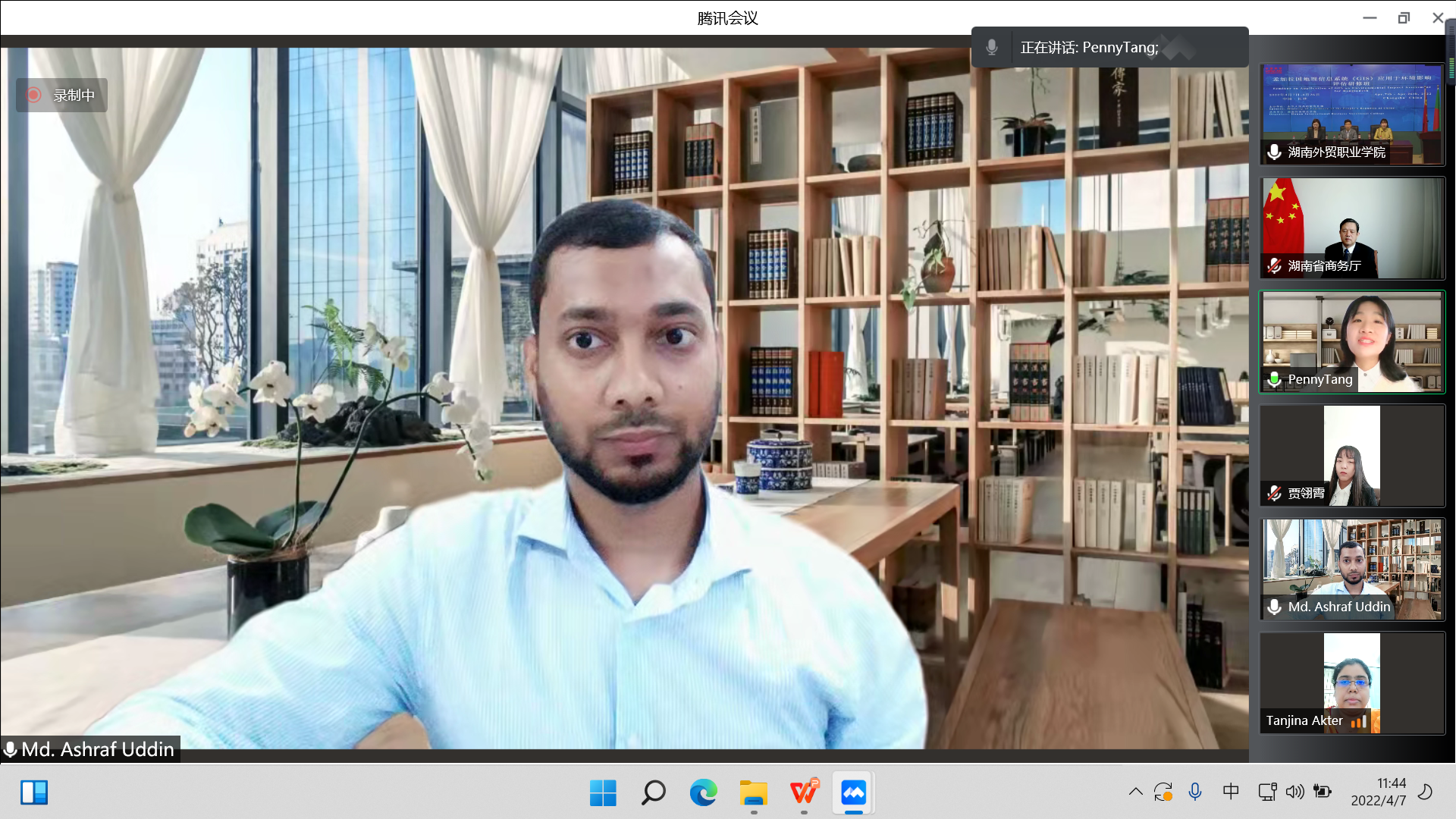Click the microphone icon in speaking banner

click(991, 47)
